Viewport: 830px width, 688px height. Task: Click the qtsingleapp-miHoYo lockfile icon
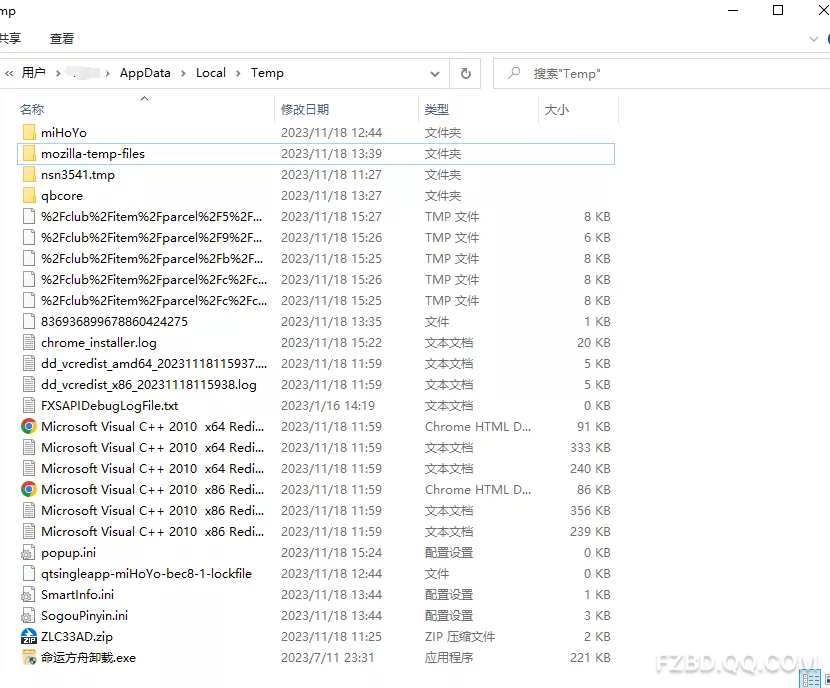coord(29,573)
